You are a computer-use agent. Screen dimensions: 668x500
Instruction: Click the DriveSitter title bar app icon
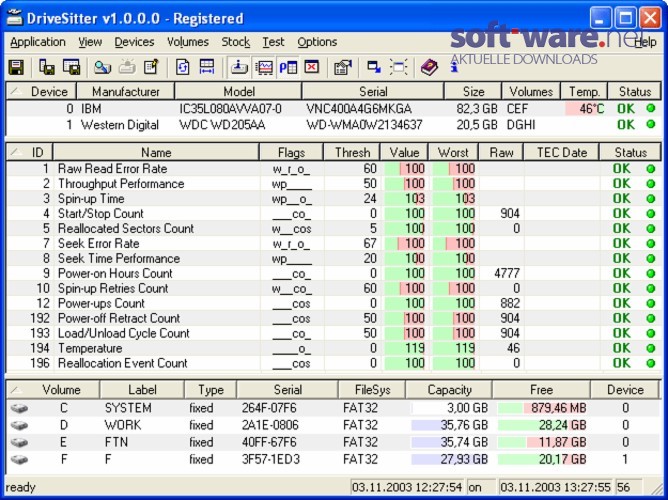click(x=14, y=18)
